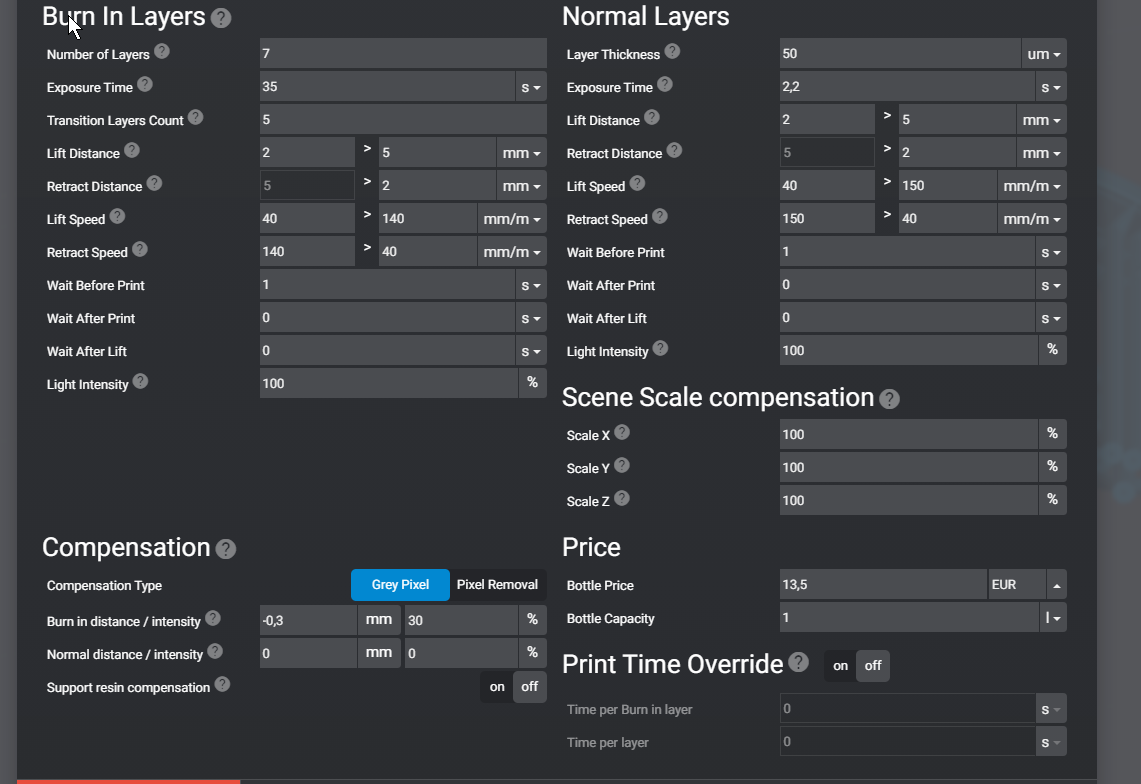The height and width of the screenshot is (784, 1141).
Task: Click Burn In Exposure Time input field
Action: coord(387,87)
